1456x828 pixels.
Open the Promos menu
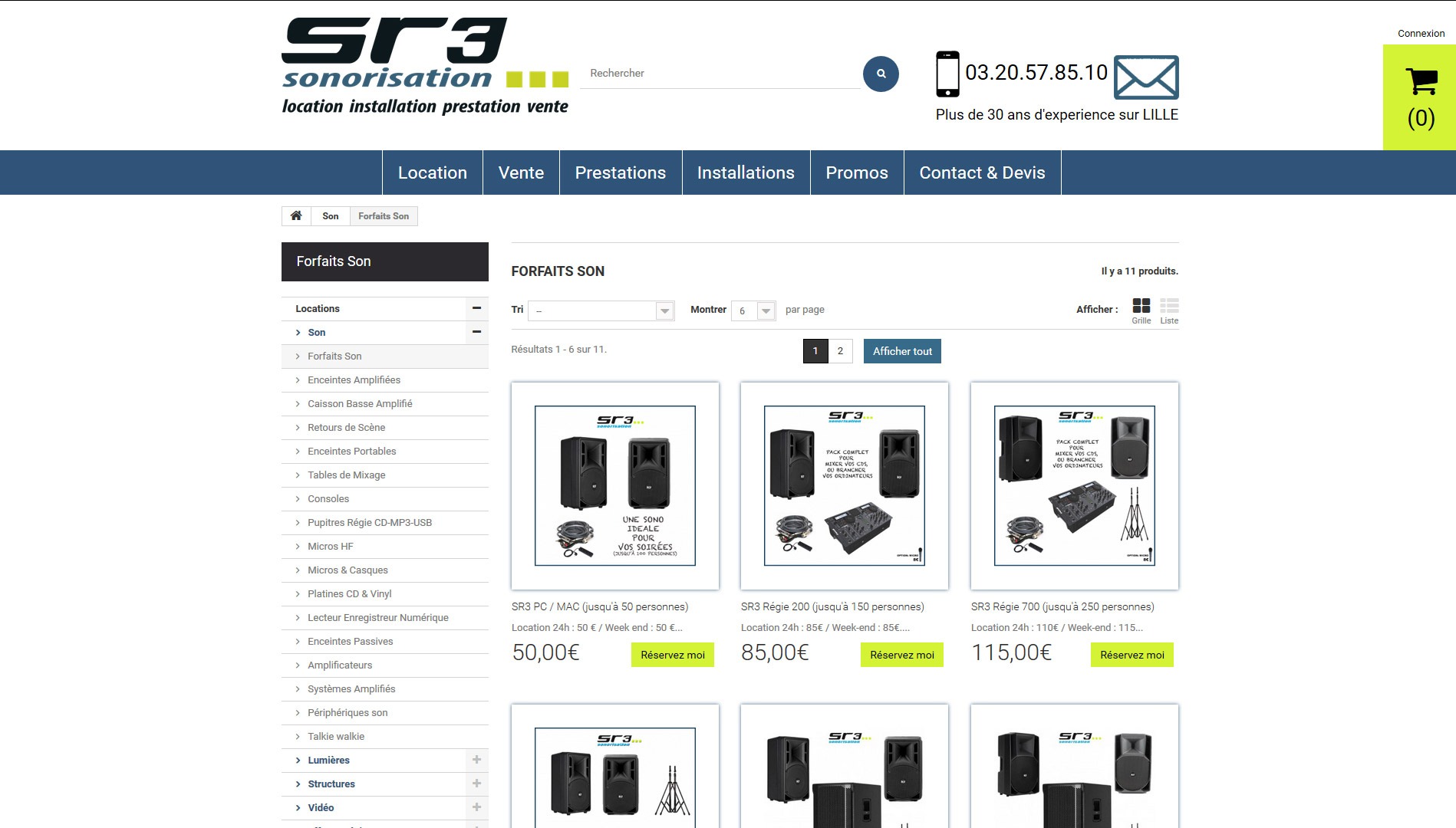coord(857,172)
